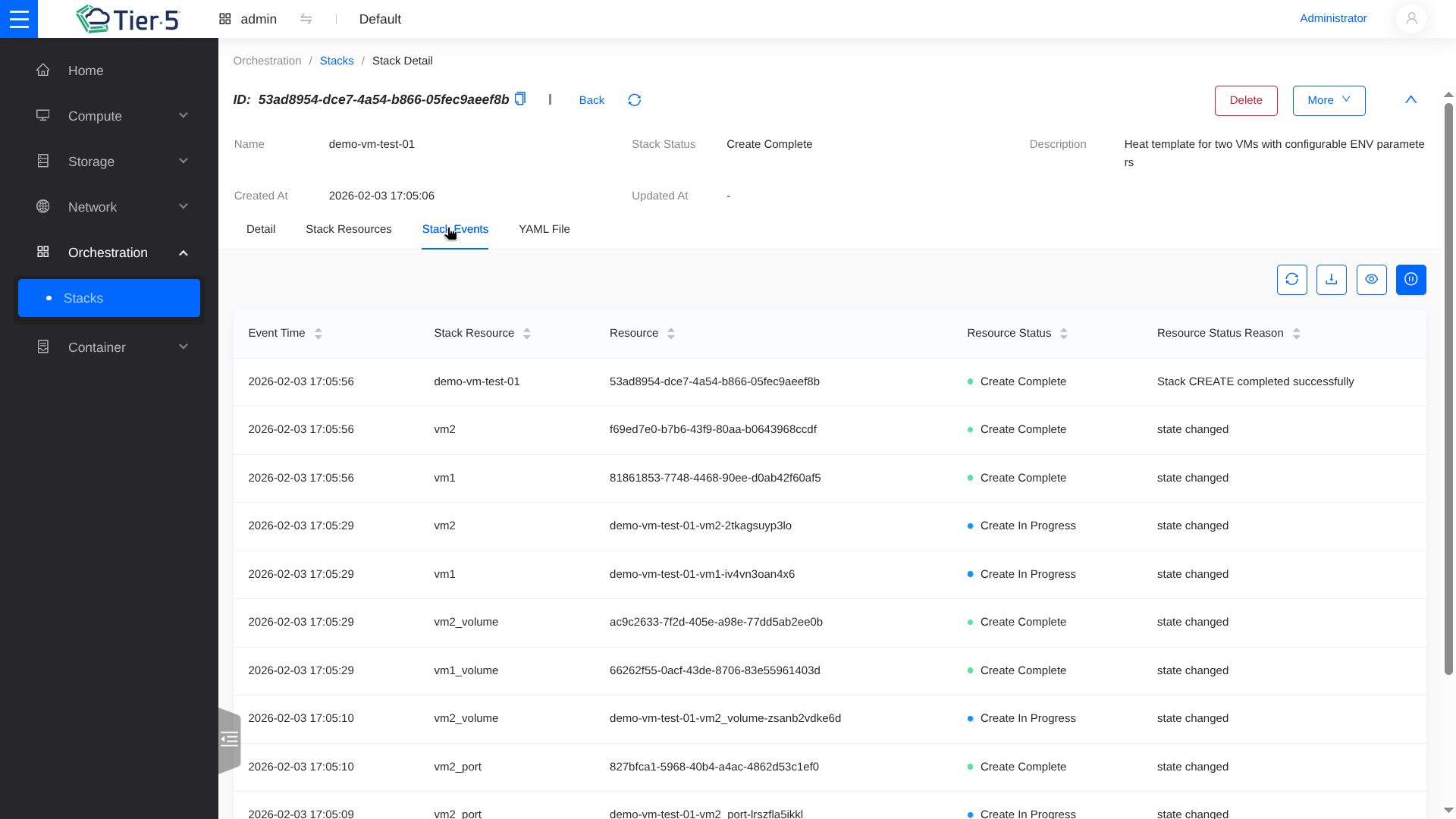The height and width of the screenshot is (819, 1456).
Task: Download the stack events list
Action: point(1331,280)
